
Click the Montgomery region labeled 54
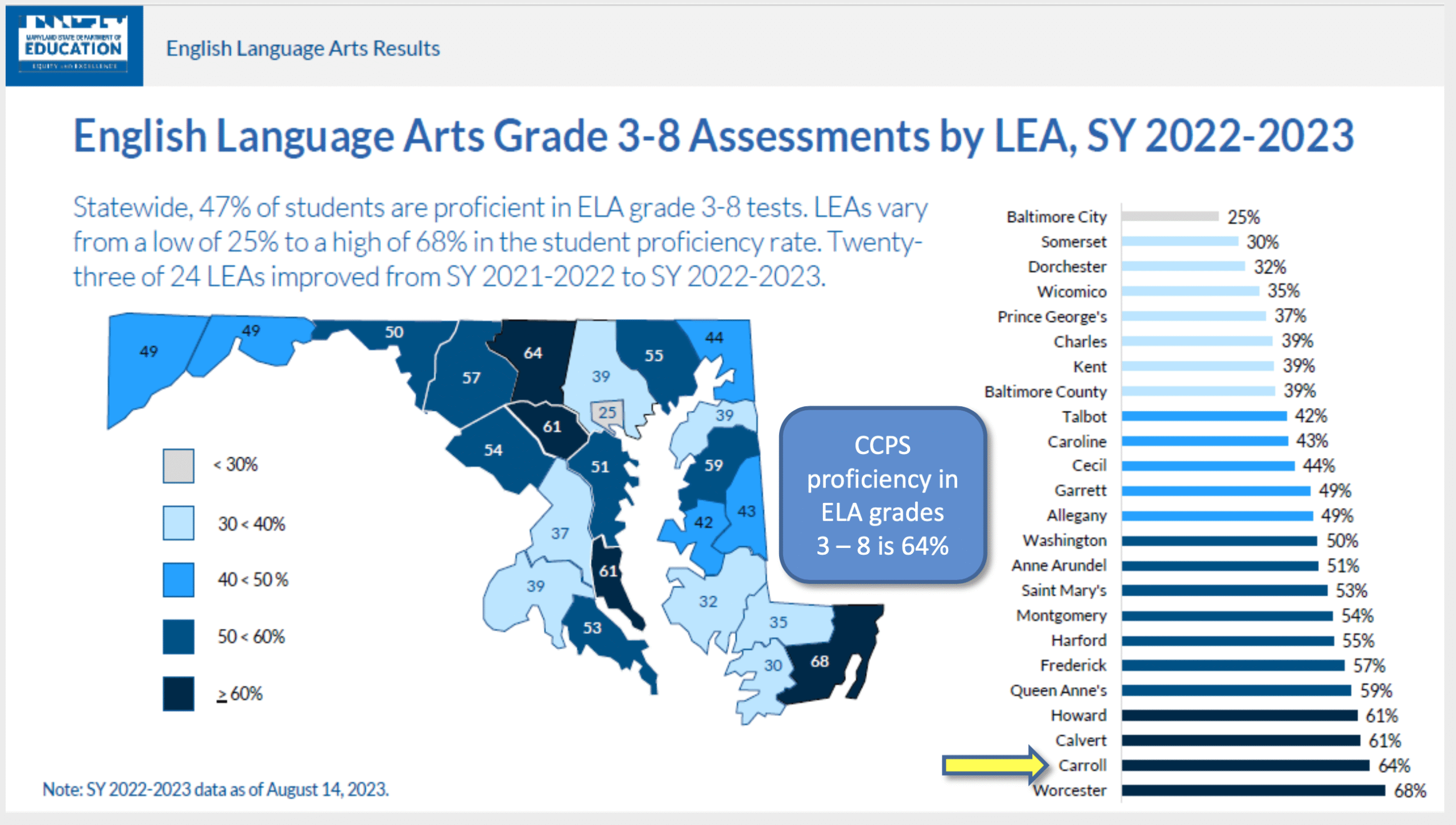point(493,451)
